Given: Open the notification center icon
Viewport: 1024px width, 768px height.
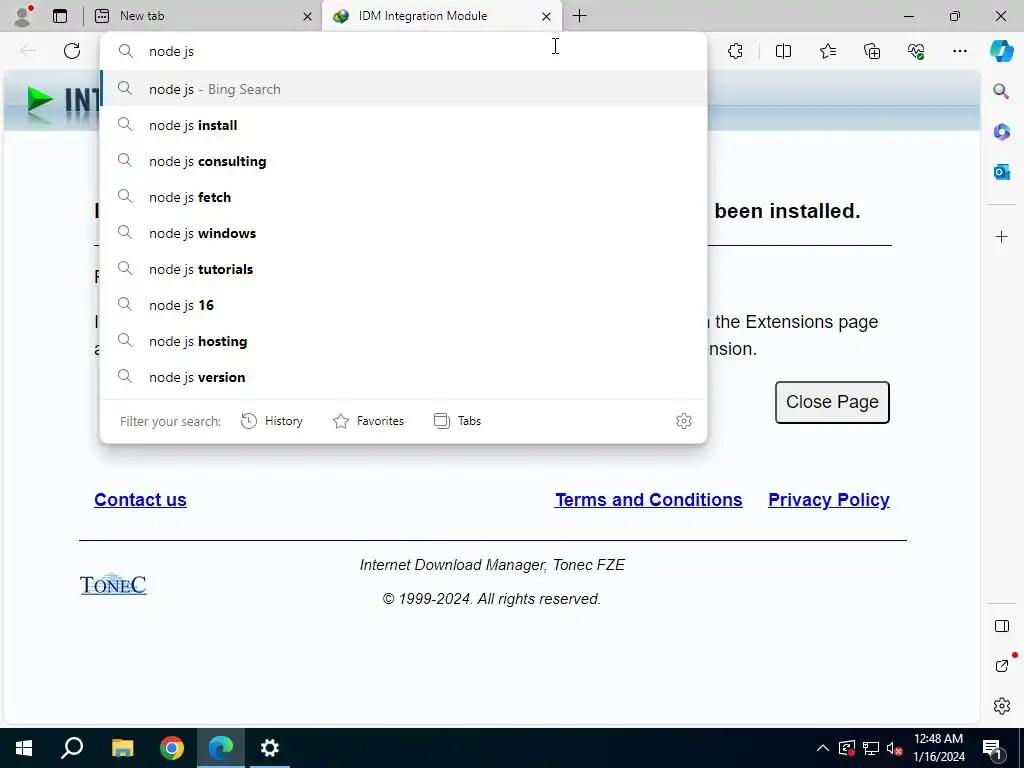Looking at the screenshot, I should [993, 748].
